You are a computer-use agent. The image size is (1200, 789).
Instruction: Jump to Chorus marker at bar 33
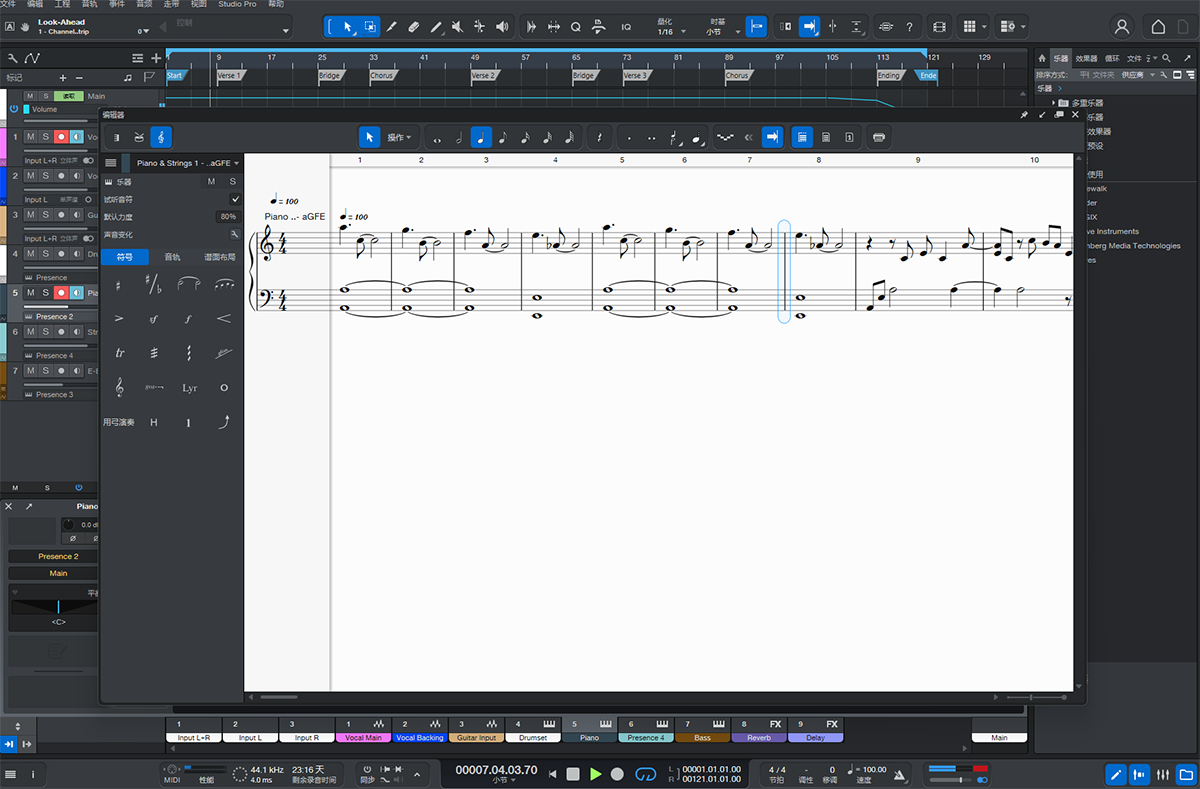click(x=382, y=75)
